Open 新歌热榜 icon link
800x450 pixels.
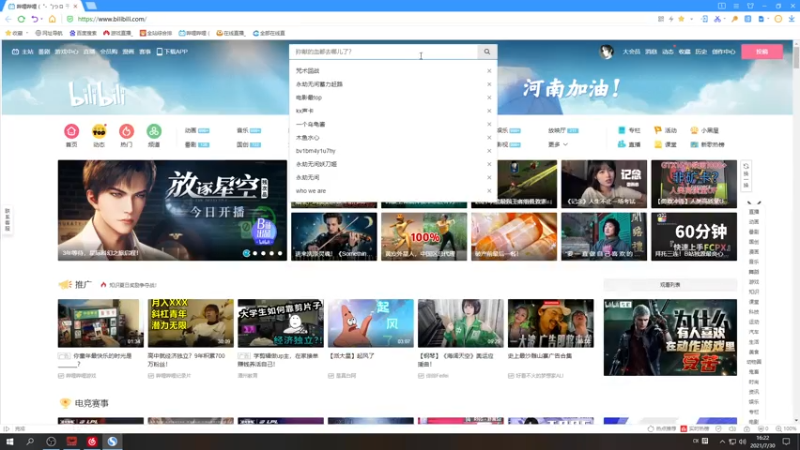[707, 144]
